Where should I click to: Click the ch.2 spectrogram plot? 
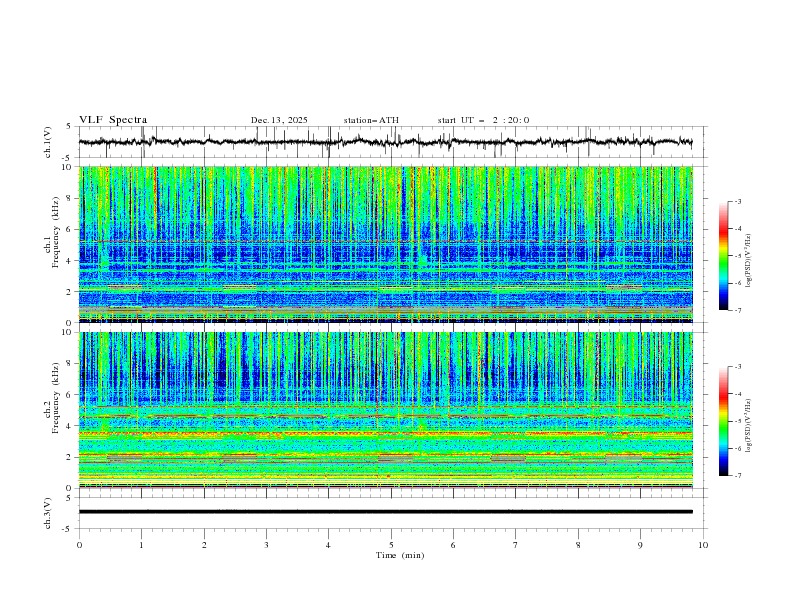coord(385,410)
